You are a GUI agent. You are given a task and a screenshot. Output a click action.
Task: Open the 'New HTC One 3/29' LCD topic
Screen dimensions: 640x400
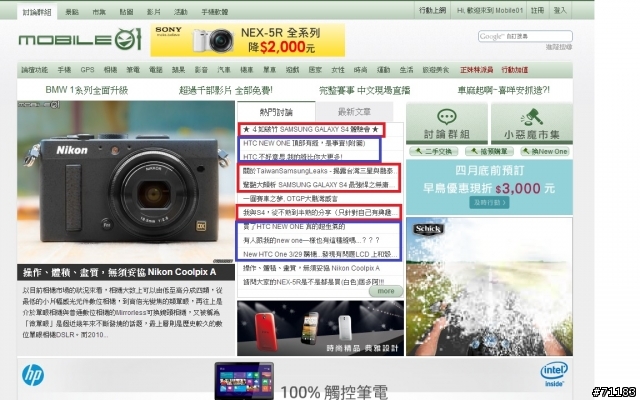pos(320,254)
